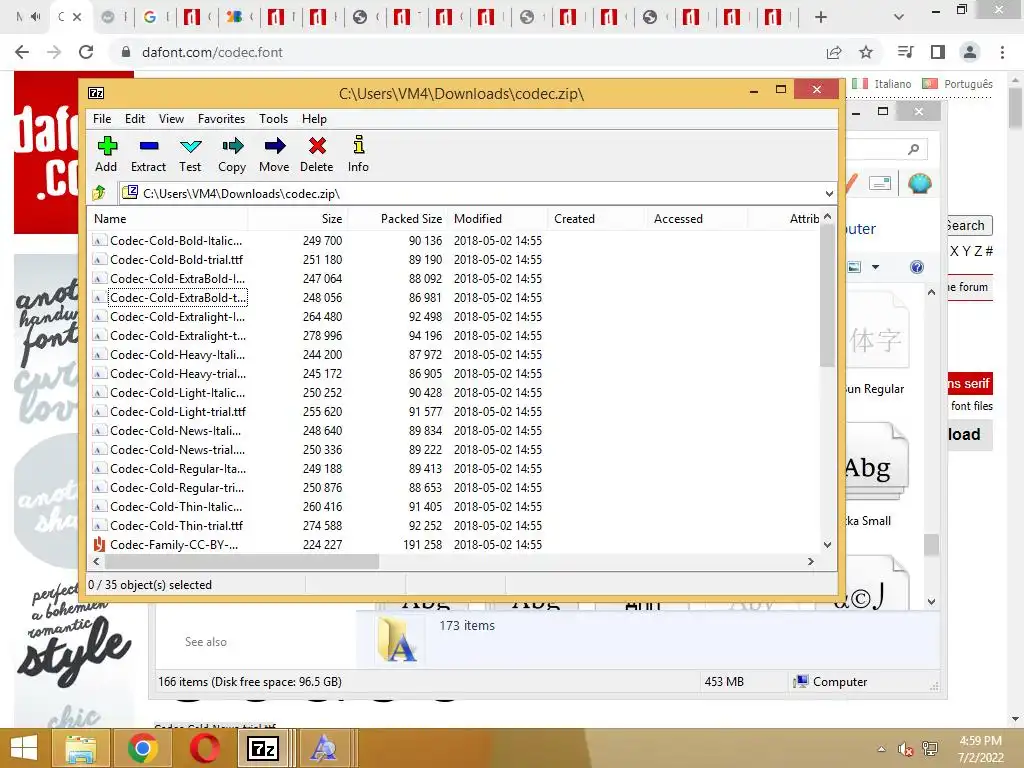The image size is (1024, 768).
Task: Go back in Chrome browser
Action: [x=22, y=52]
